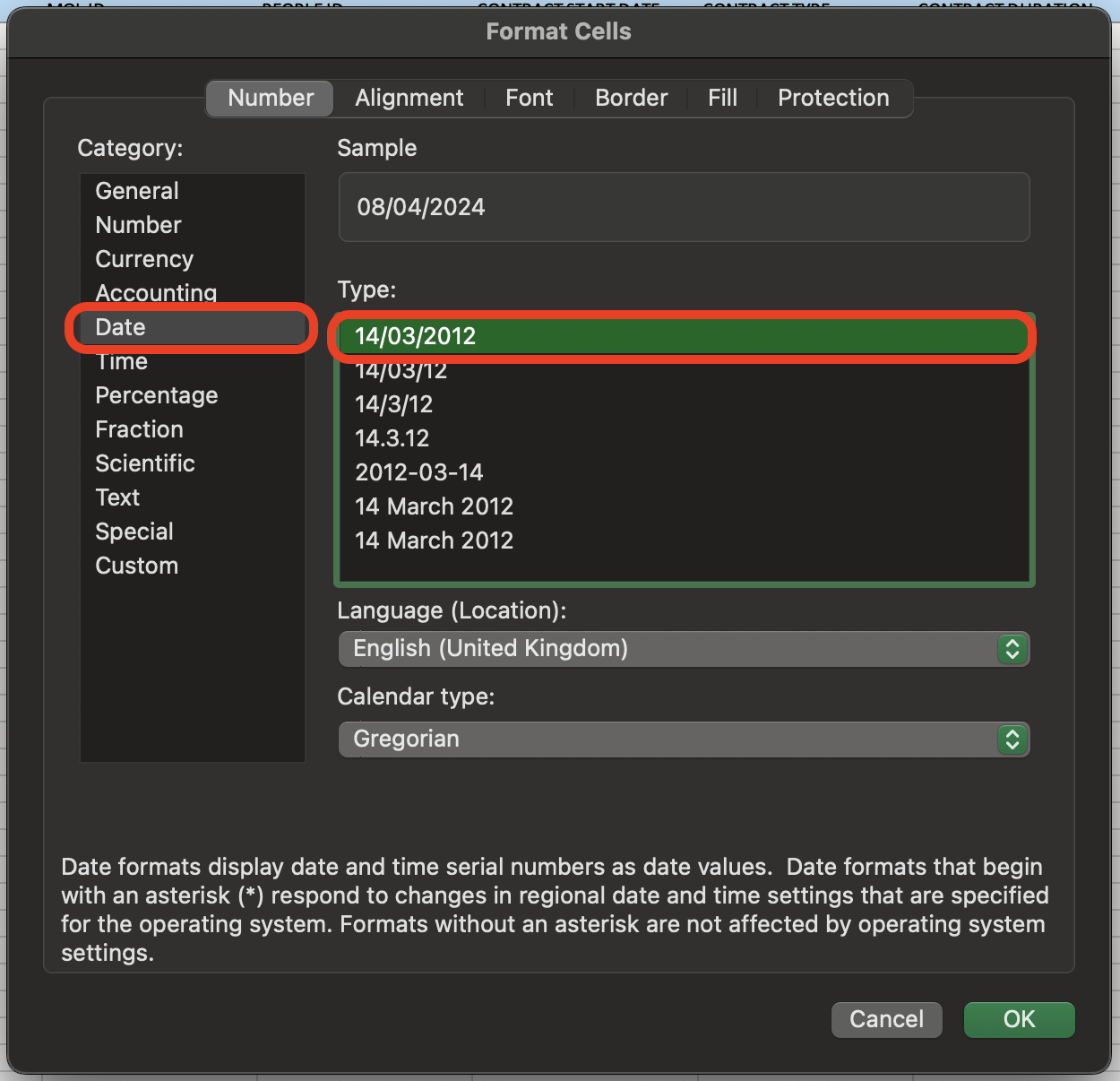Open the Font tab
1120x1081 pixels.
pos(529,98)
